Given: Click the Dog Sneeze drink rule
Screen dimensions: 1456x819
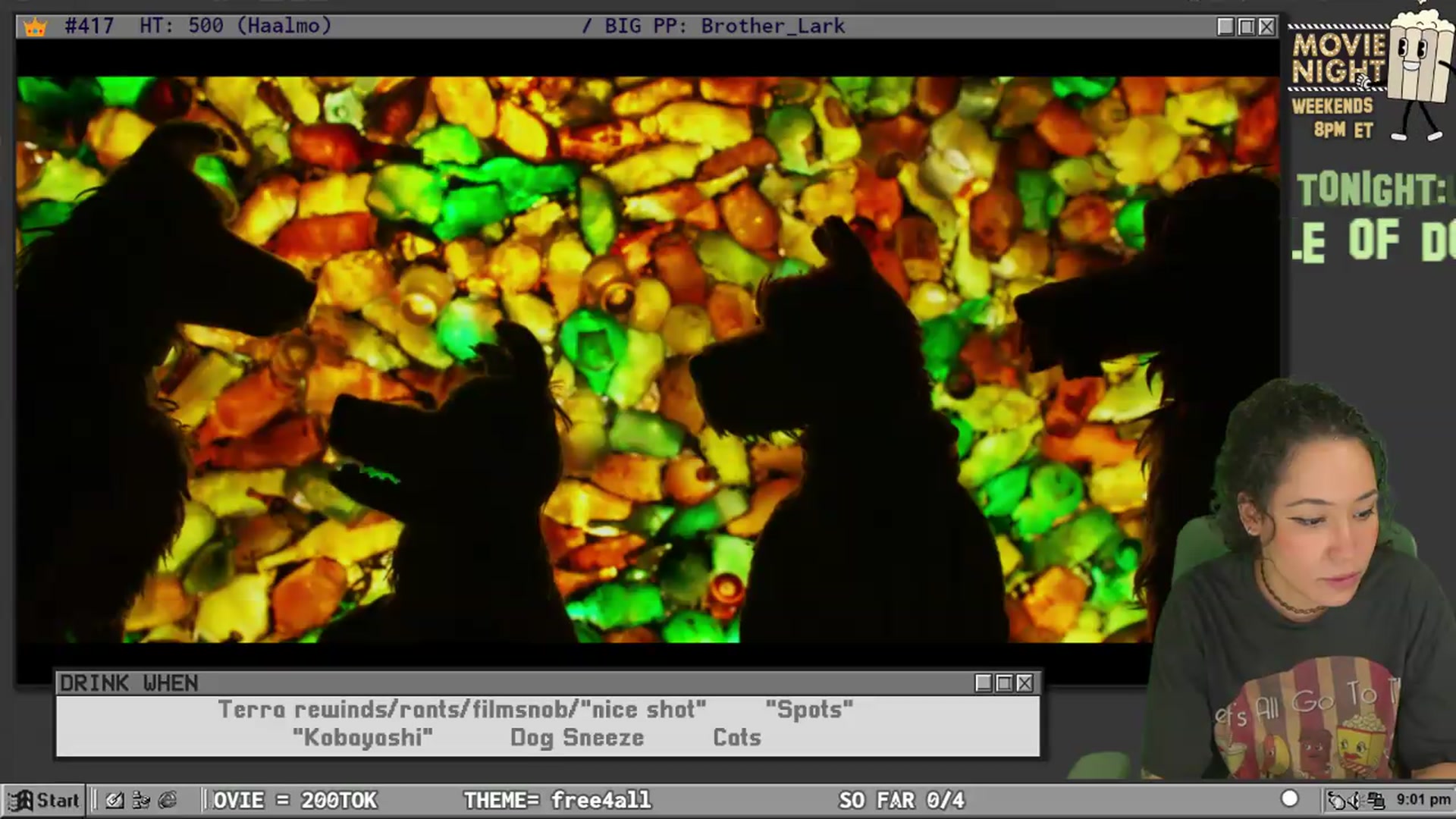Looking at the screenshot, I should pyautogui.click(x=577, y=738).
